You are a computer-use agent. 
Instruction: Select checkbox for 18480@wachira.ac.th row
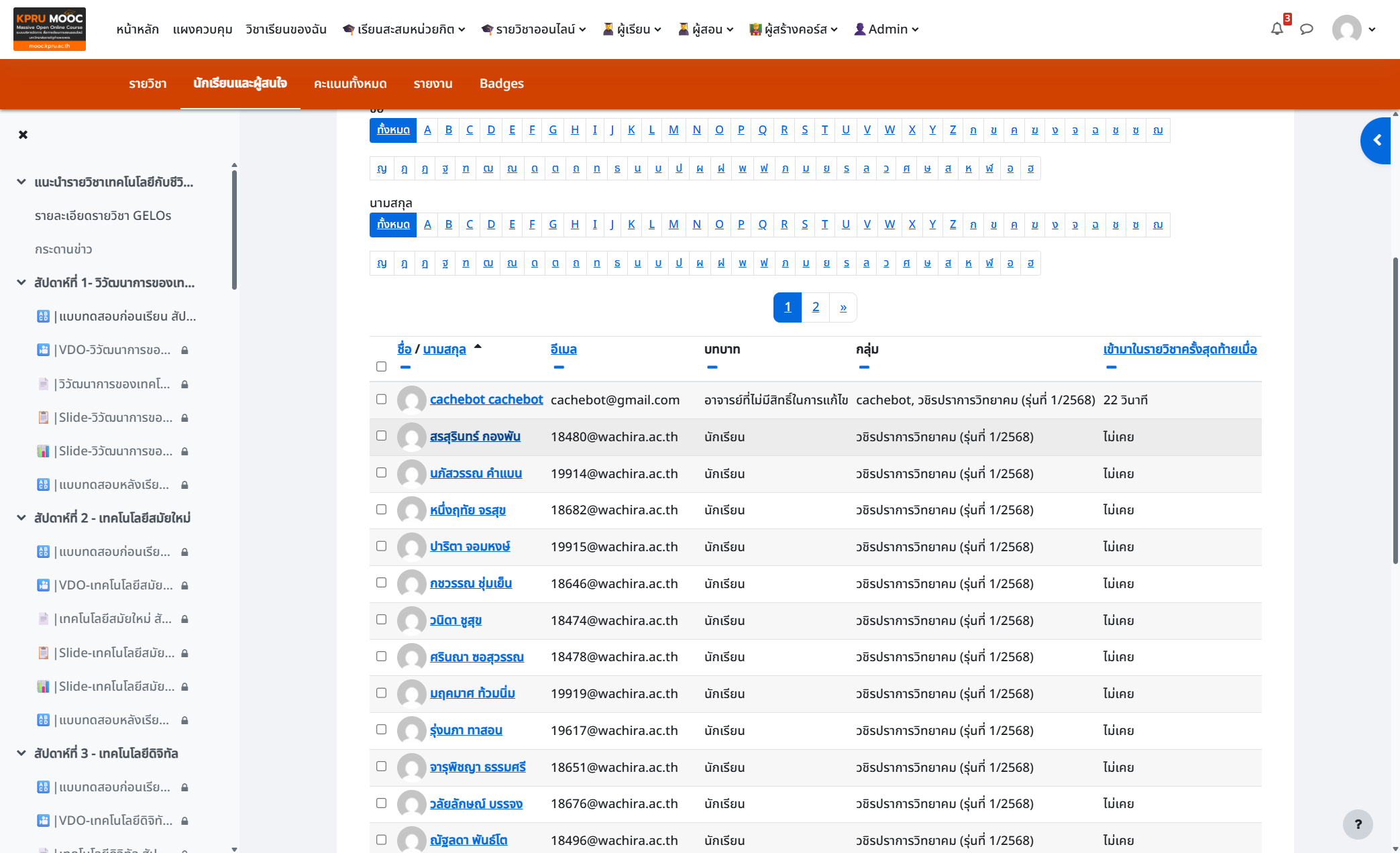coord(381,436)
